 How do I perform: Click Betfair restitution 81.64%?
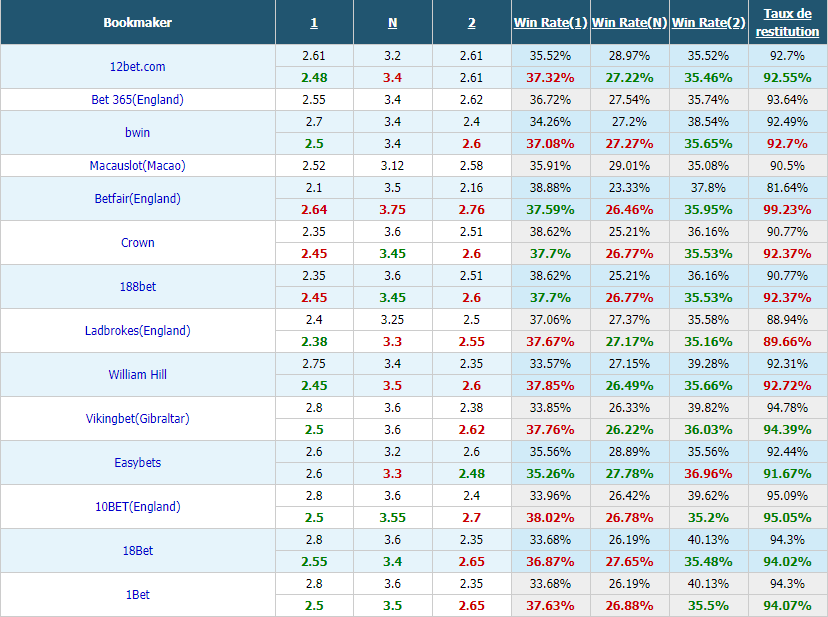[787, 188]
